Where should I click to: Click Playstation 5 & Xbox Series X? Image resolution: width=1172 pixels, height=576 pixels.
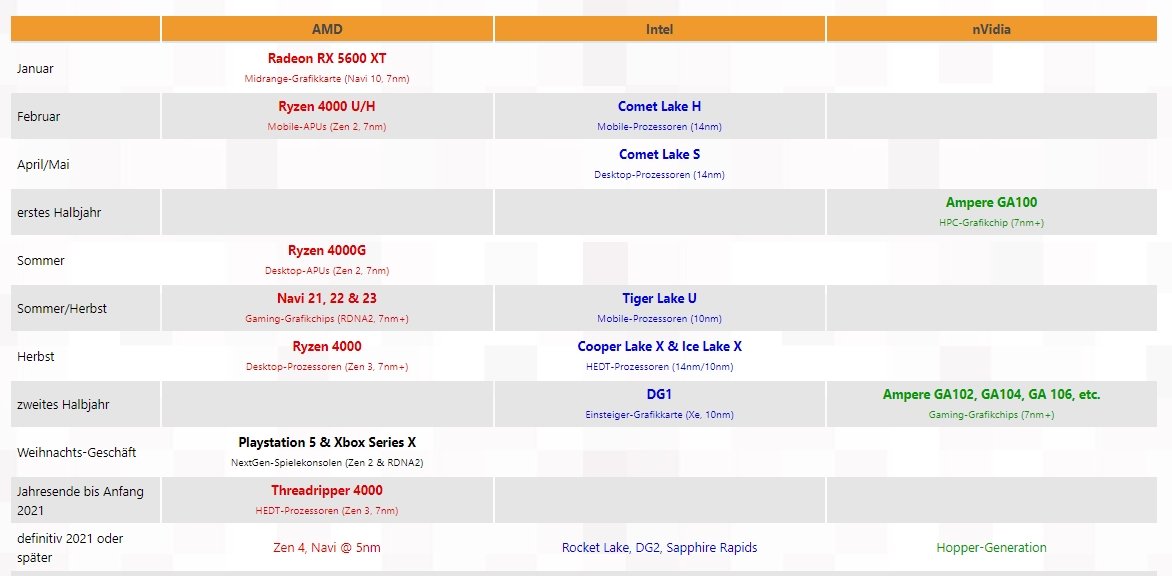point(327,442)
